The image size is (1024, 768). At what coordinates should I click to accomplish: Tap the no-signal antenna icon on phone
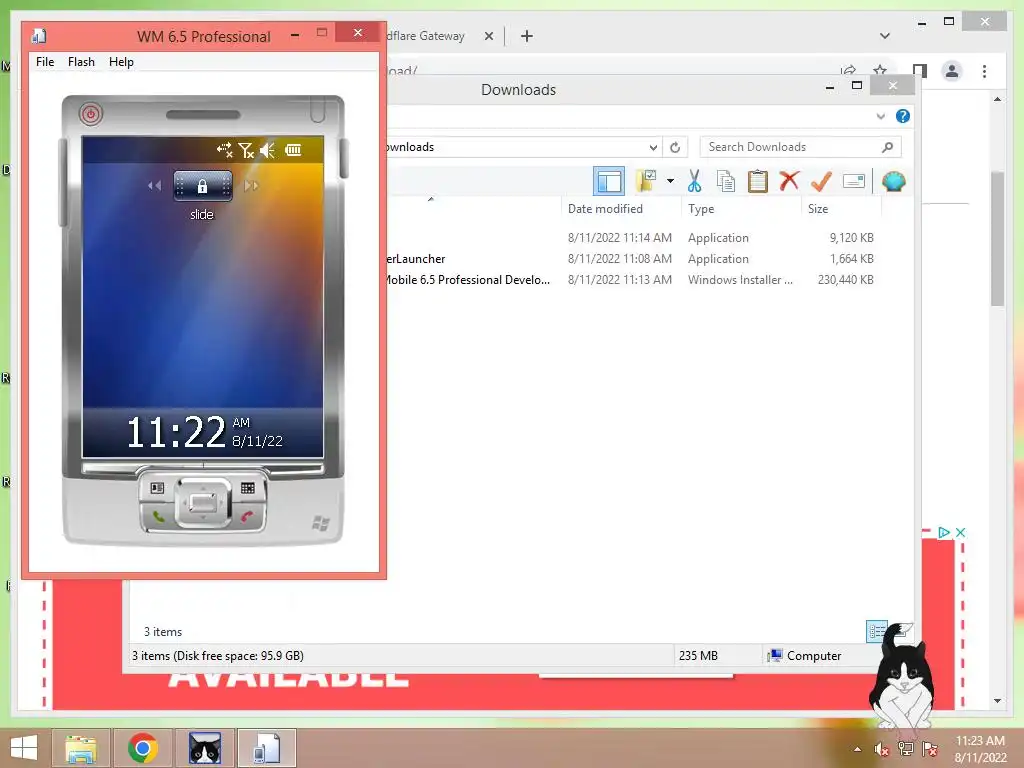pos(246,150)
